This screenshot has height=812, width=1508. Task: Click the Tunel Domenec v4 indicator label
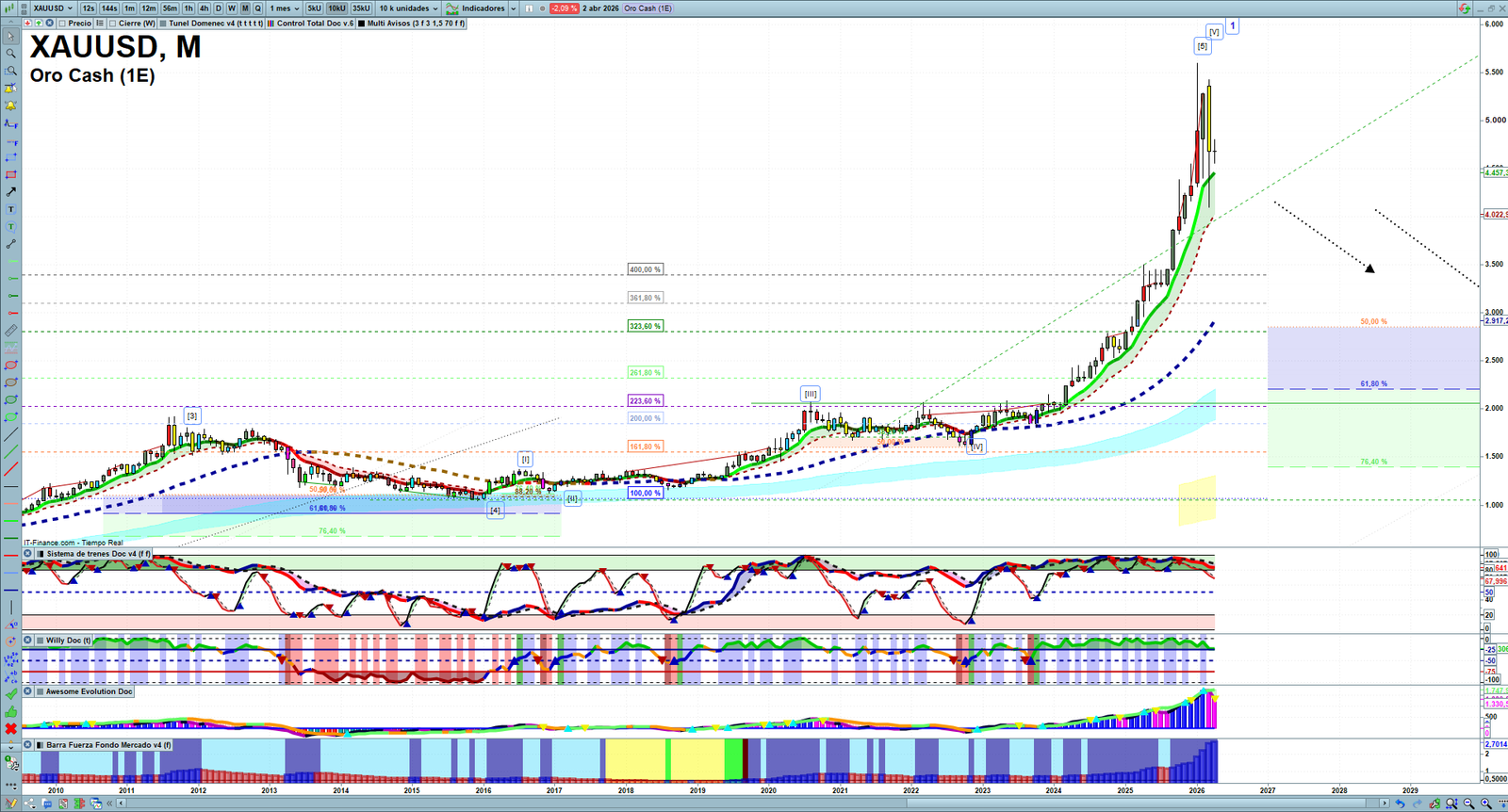pos(215,24)
